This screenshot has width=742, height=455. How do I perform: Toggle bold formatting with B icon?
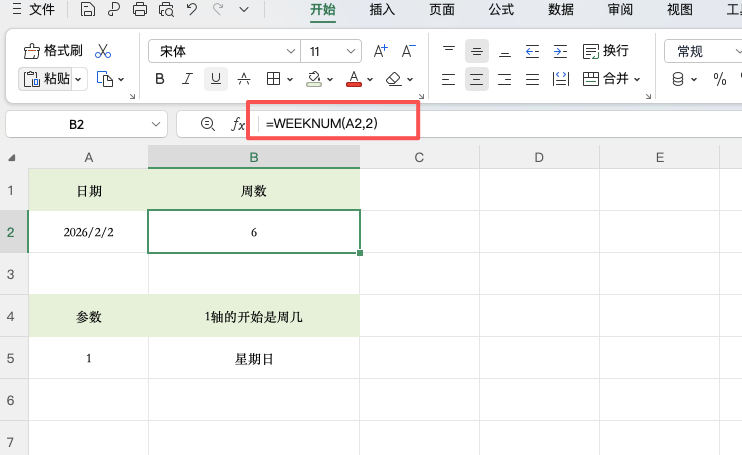tap(160, 79)
